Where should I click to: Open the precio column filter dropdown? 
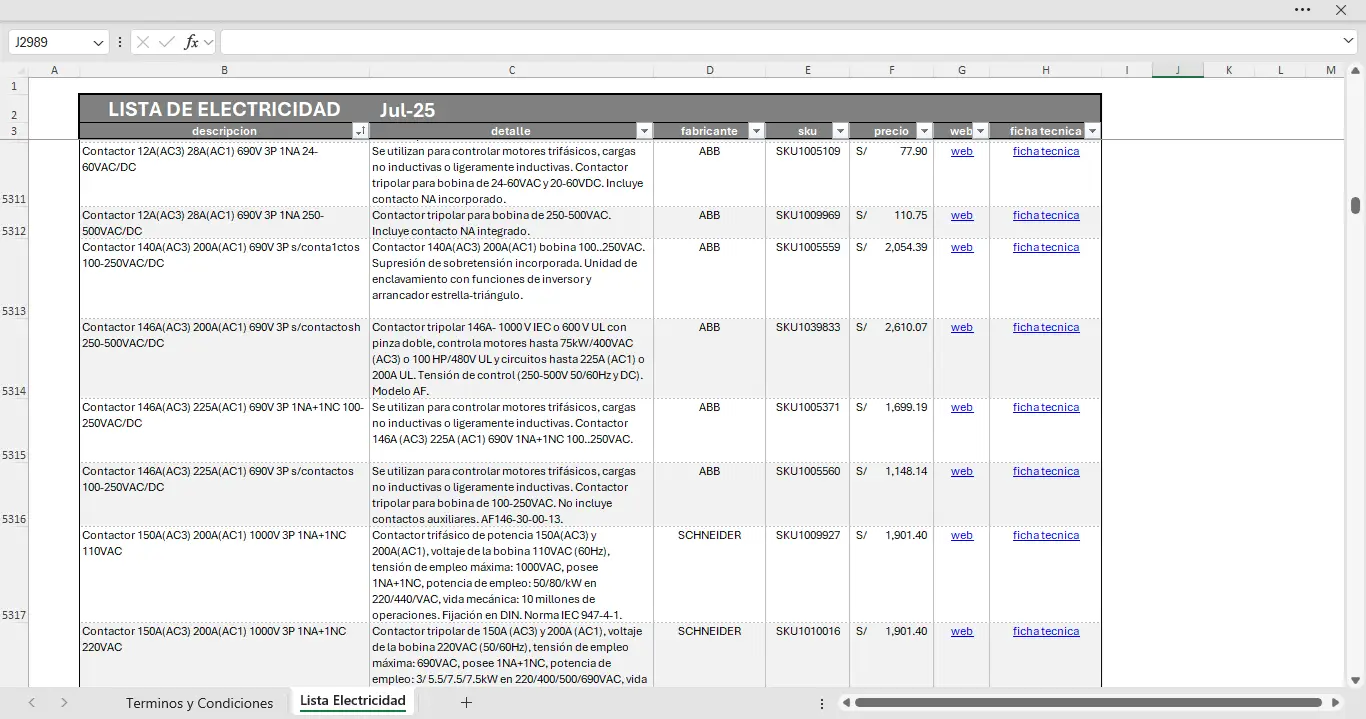[924, 131]
